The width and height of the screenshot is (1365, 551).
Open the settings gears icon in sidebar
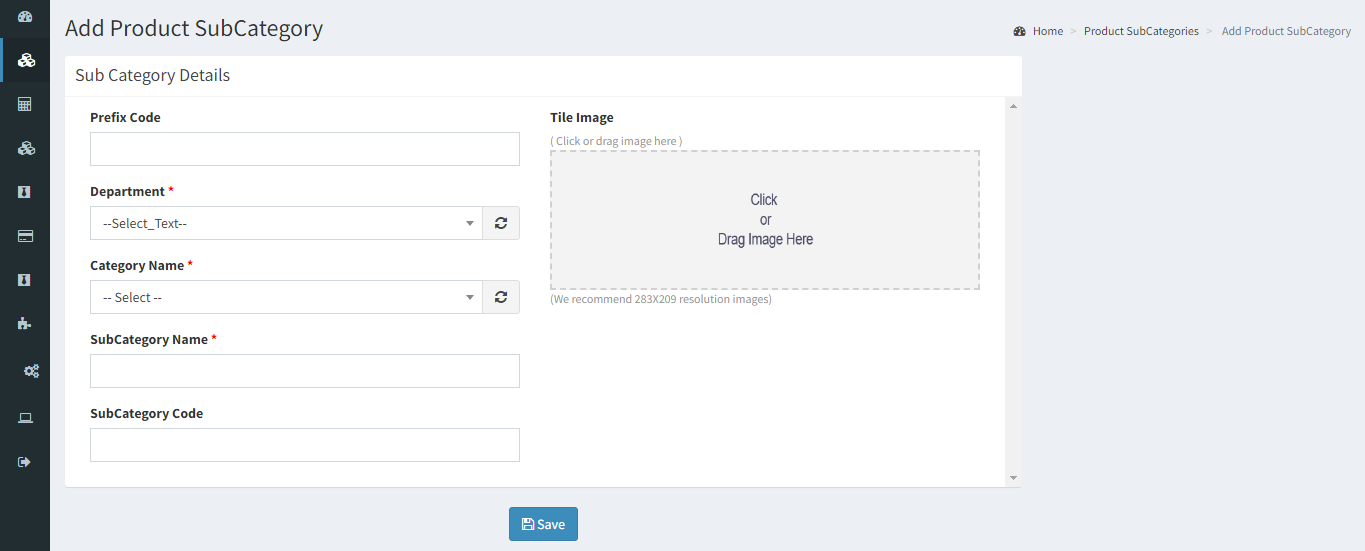click(x=31, y=371)
